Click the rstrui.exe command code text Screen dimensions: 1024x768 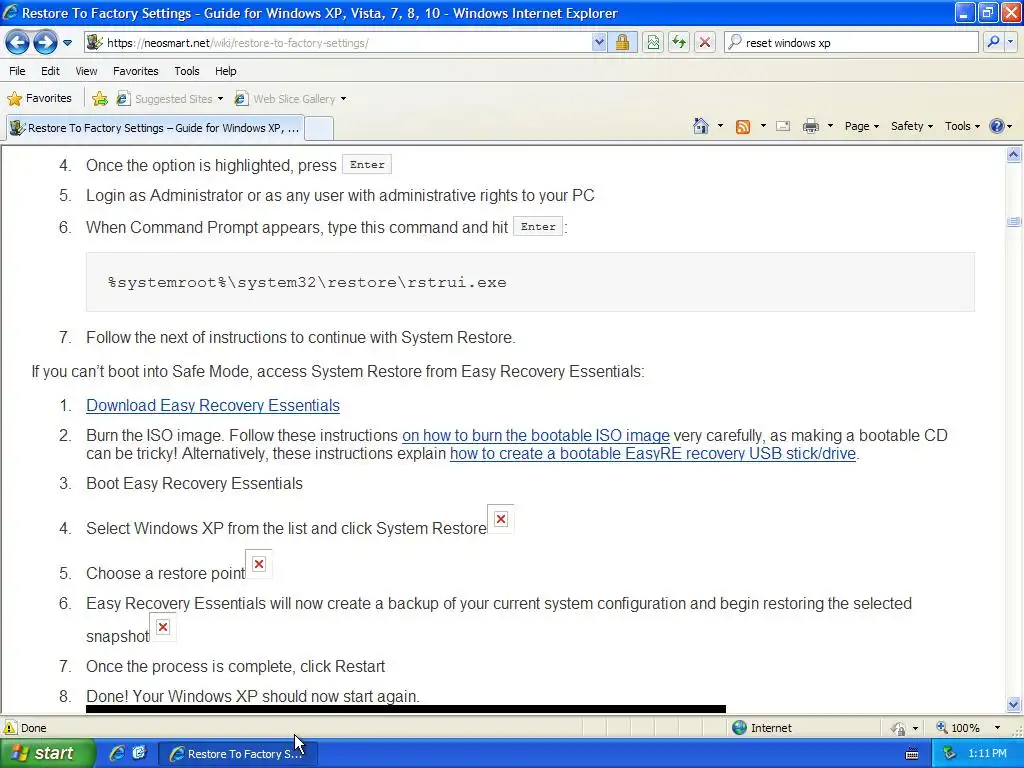tap(307, 283)
